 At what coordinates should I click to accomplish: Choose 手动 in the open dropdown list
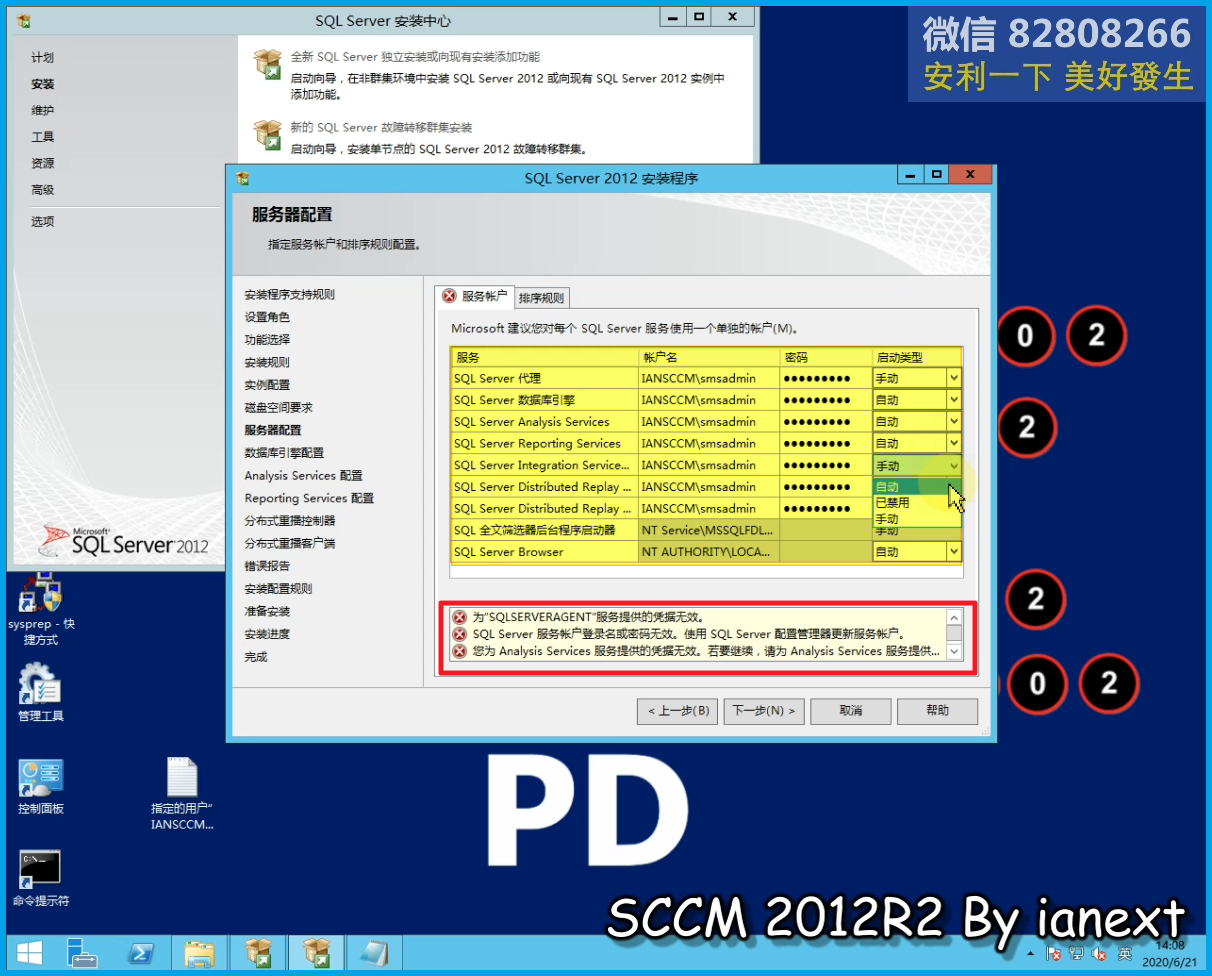pos(916,519)
